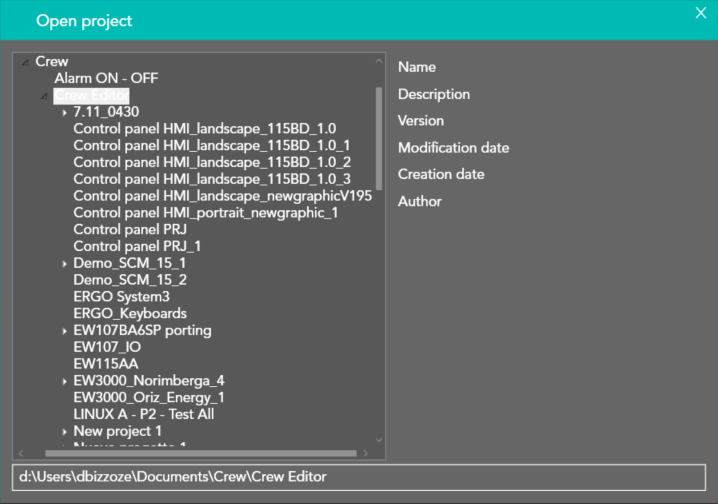718x504 pixels.
Task: Select LINUX A - P2 - Test All
Action: [x=143, y=414]
